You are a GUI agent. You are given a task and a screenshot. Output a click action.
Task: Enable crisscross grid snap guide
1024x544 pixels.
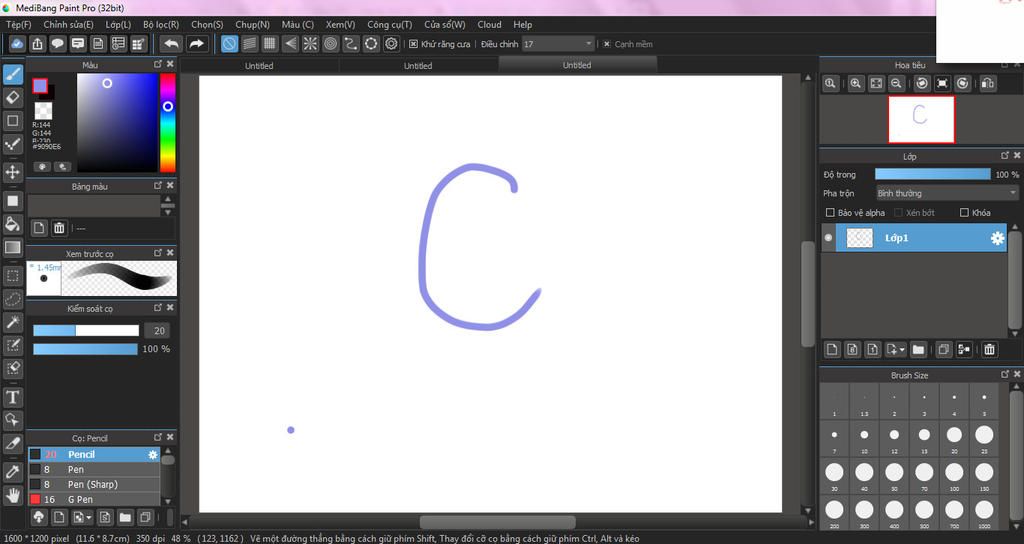[270, 44]
